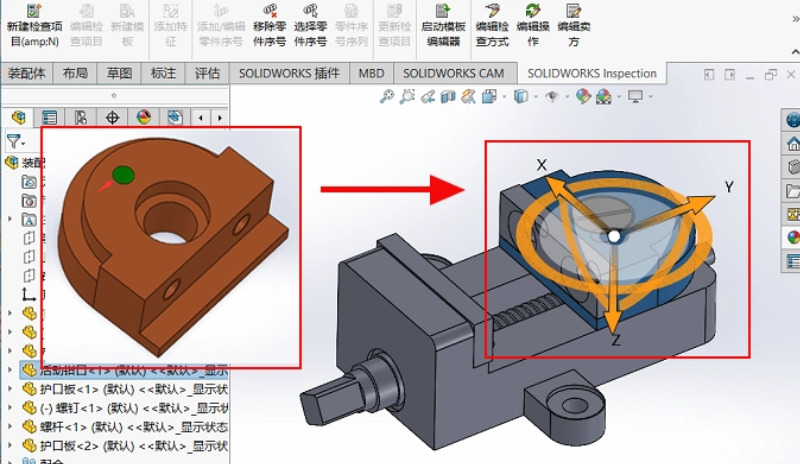Screen dimensions: 800x464
Task: Switch to the 草图 tab
Action: (119, 74)
